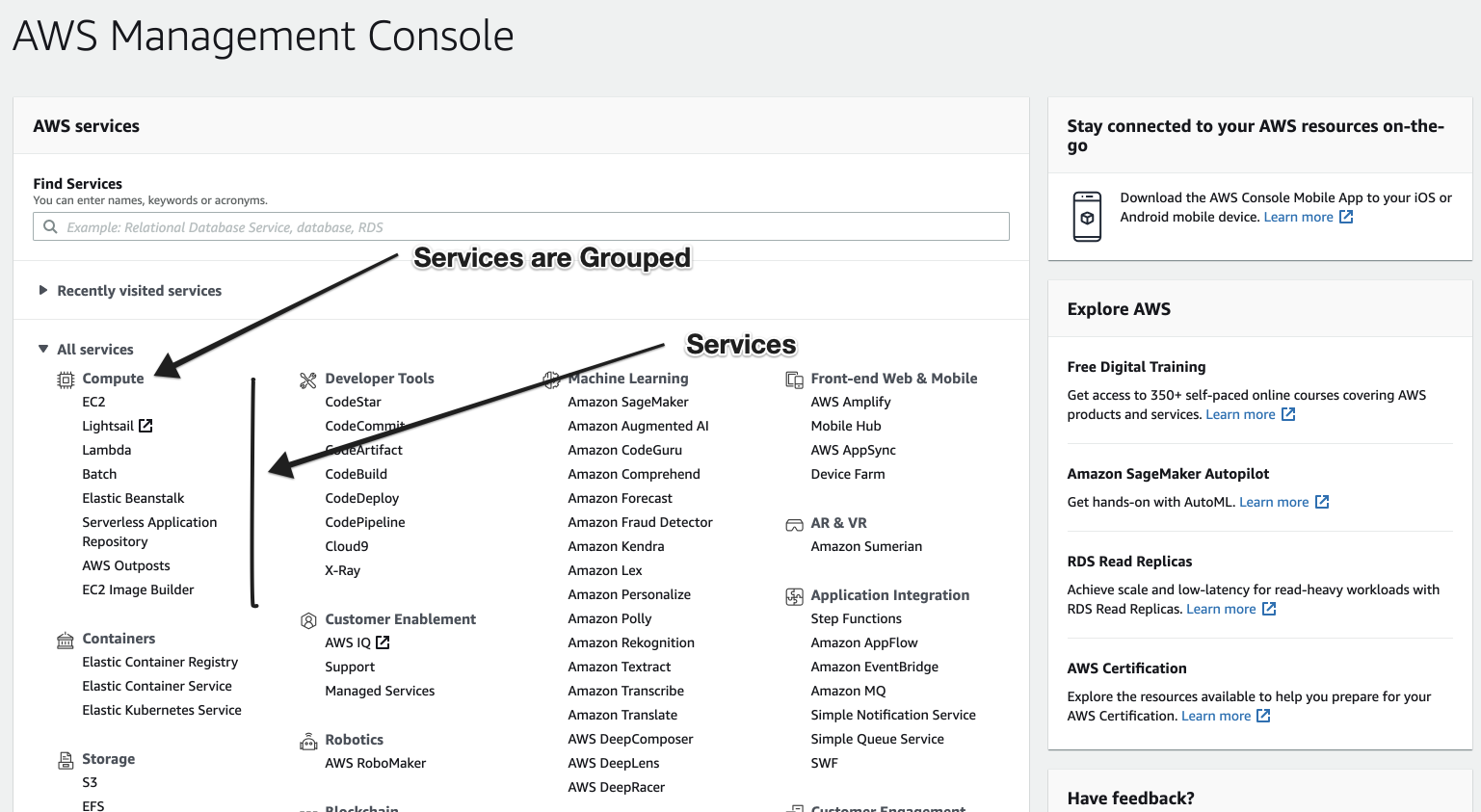Click Learn more for Console Mobile App

1299,217
